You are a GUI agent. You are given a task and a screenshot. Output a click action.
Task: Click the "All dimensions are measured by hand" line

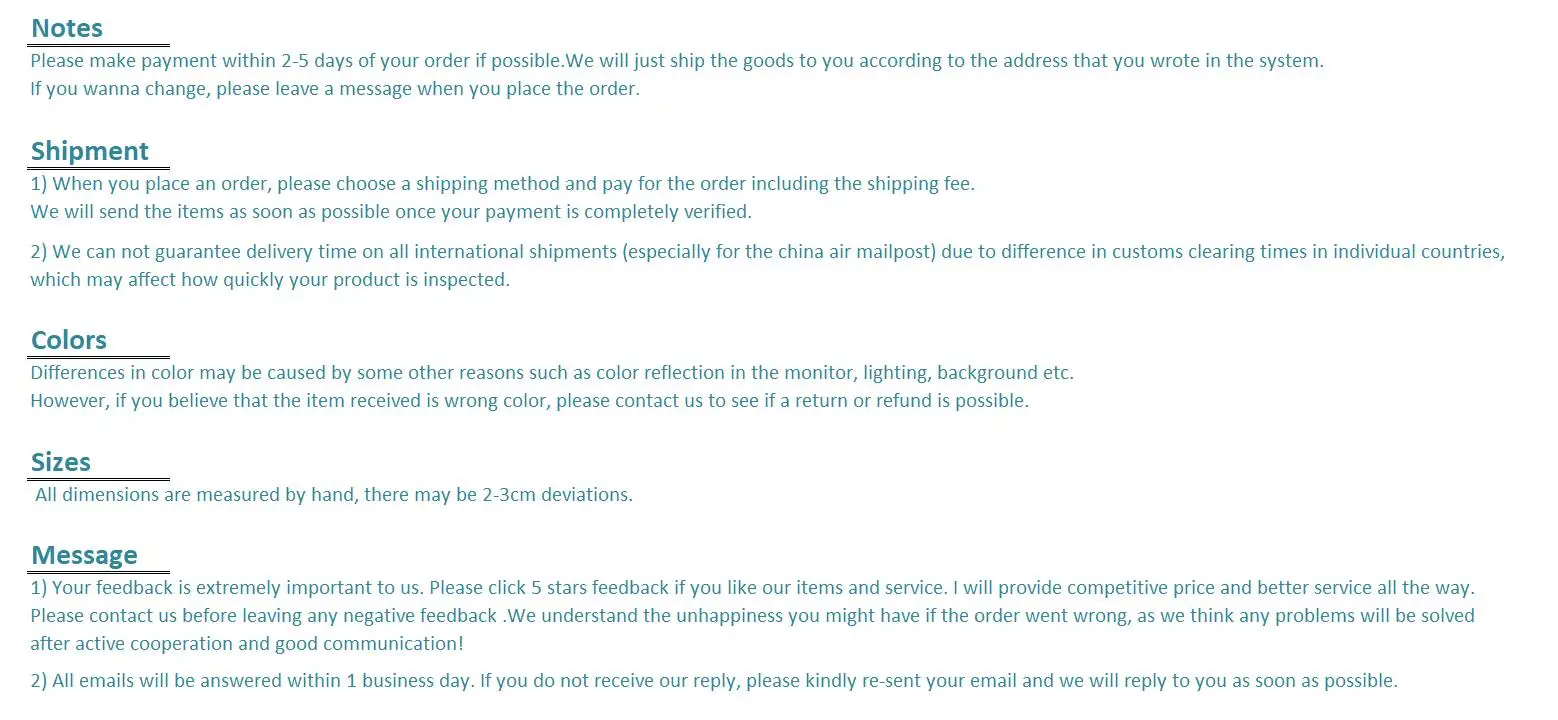[x=334, y=495]
